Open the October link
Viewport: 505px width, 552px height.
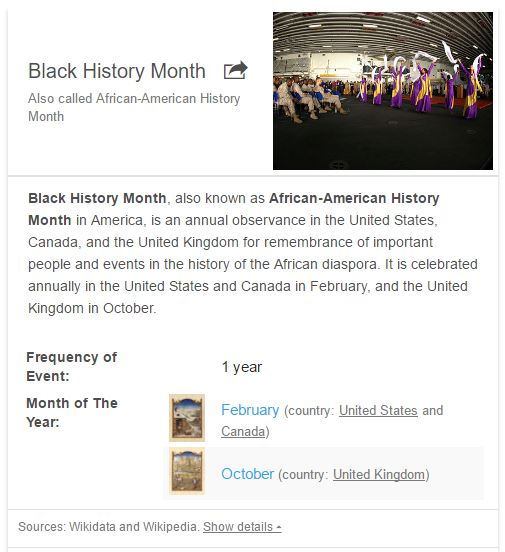pos(248,474)
